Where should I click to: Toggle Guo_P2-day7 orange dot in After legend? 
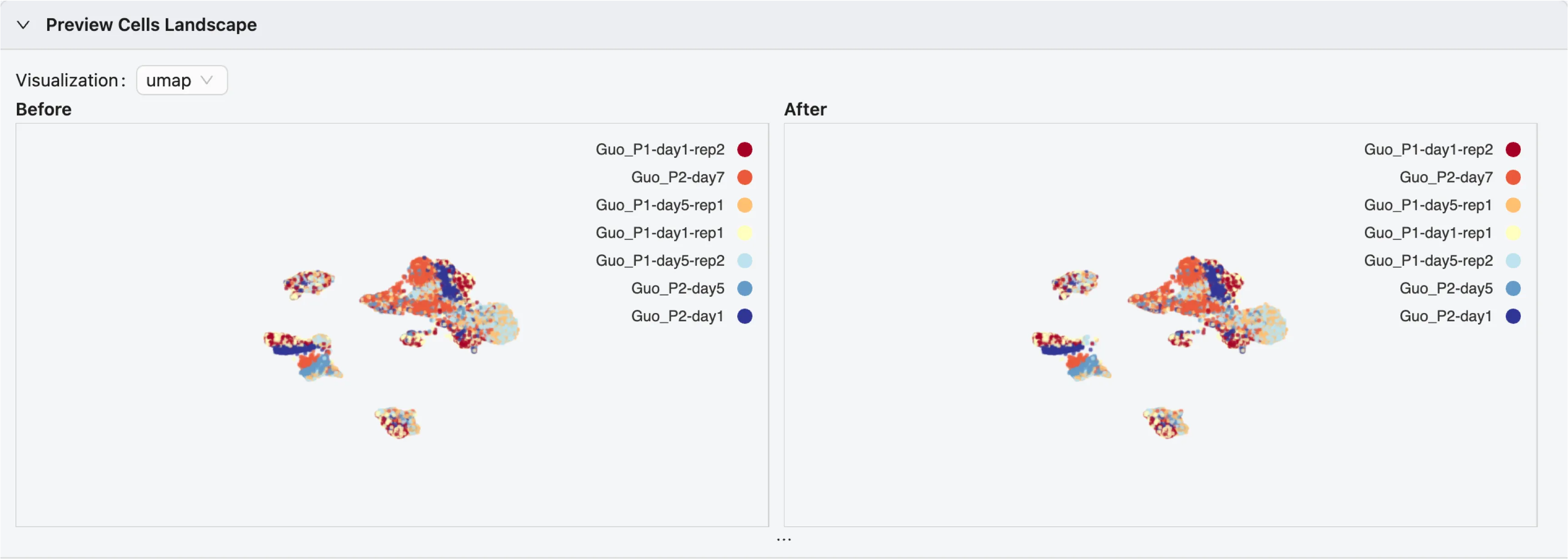pyautogui.click(x=1513, y=177)
